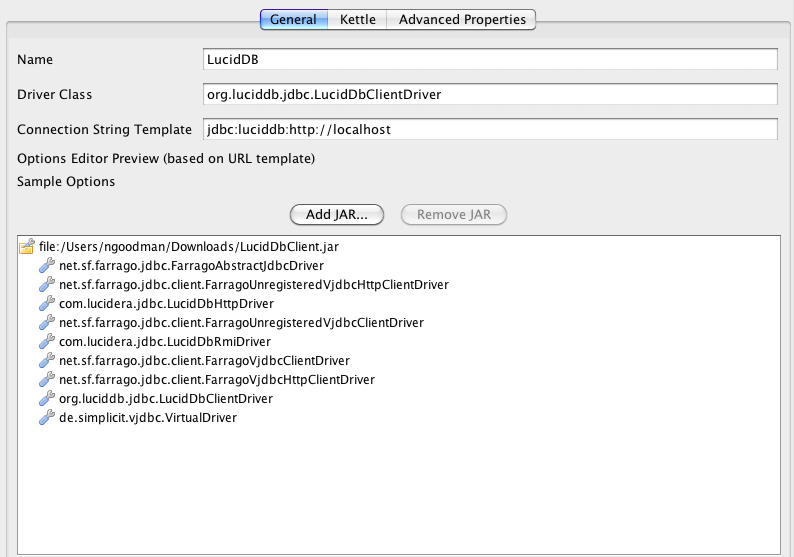The image size is (794, 557).
Task: Click the wrench icon for FarragoUnregisteredVjdbcClientDriver
Action: click(x=47, y=322)
